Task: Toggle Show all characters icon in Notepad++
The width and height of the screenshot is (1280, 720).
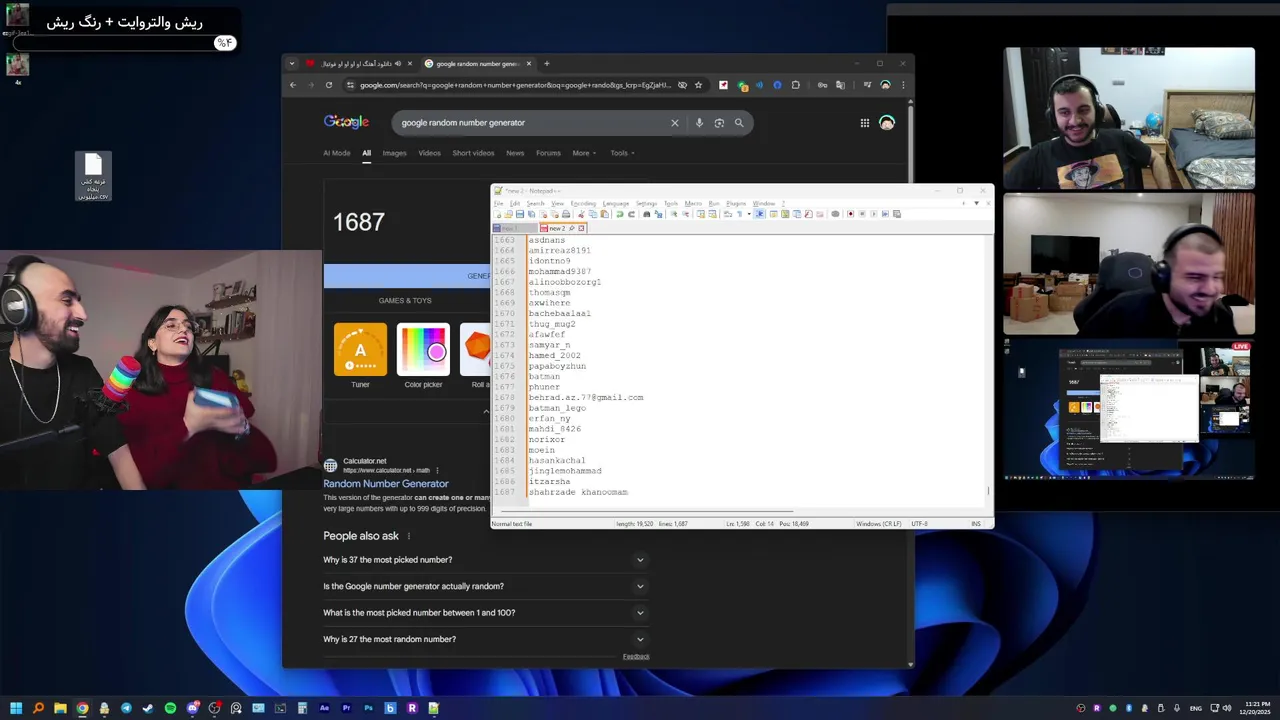Action: pos(739,214)
